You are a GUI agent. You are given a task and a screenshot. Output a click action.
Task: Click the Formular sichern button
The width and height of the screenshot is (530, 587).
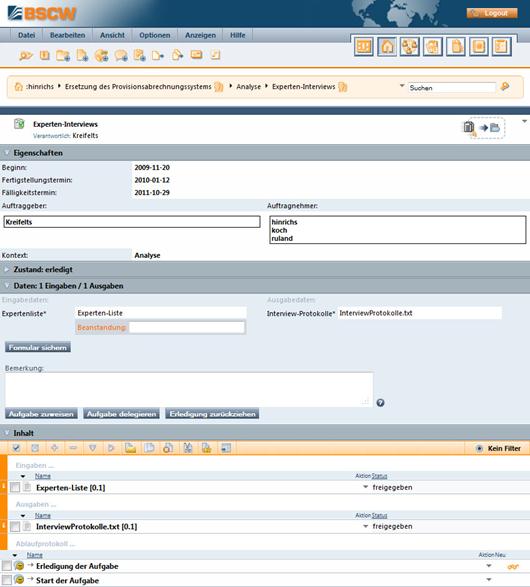pyautogui.click(x=38, y=347)
